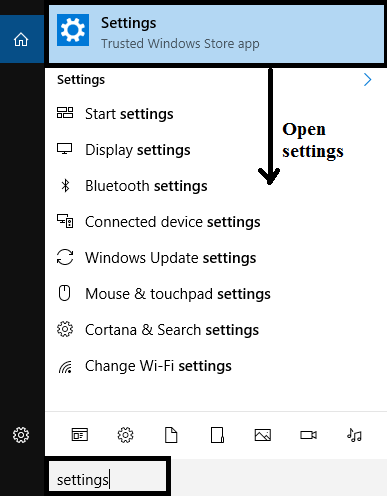Filter search results by Settings gear
This screenshot has width=387, height=496.
tap(125, 435)
